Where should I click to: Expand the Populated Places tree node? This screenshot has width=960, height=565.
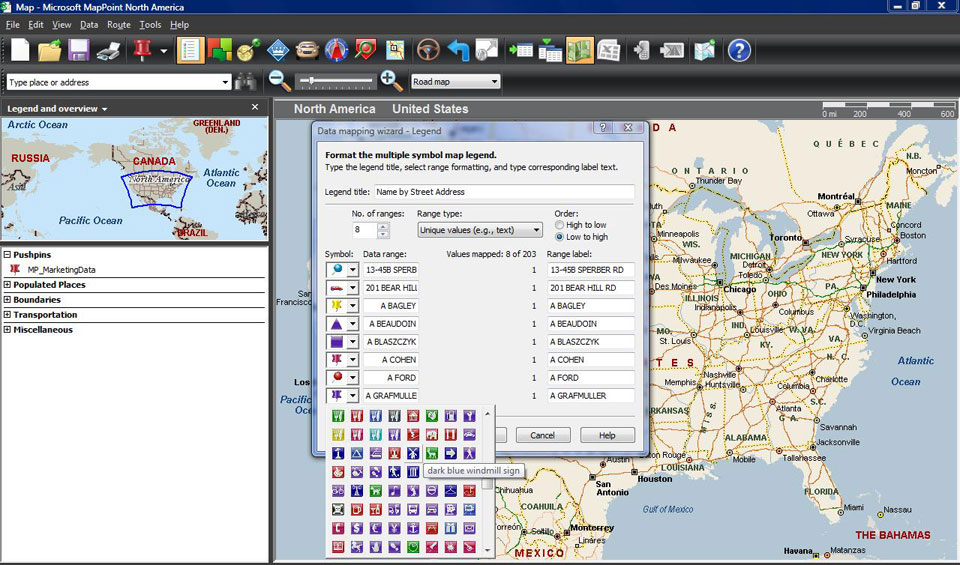8,285
